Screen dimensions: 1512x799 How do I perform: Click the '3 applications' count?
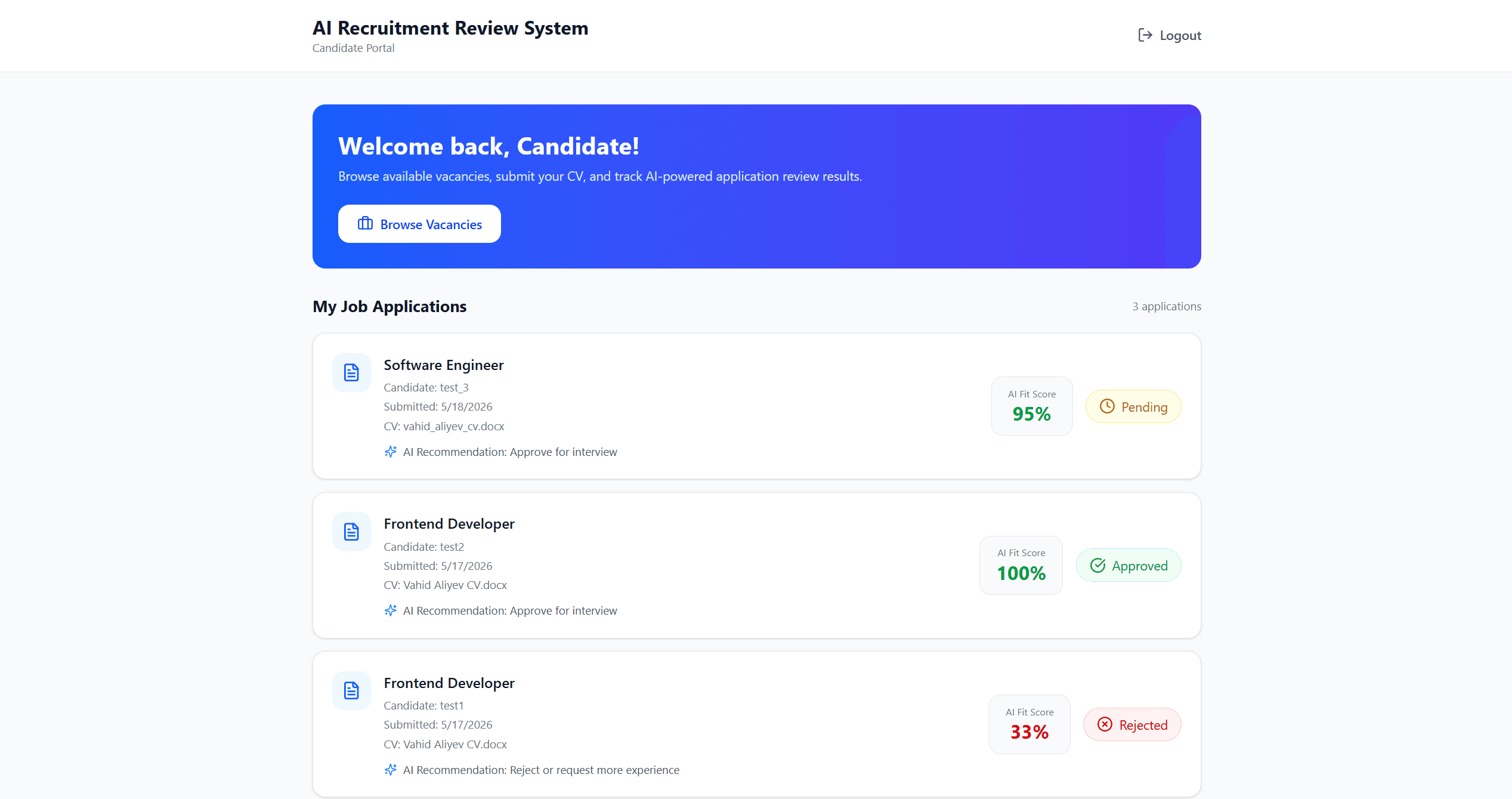pyautogui.click(x=1167, y=307)
